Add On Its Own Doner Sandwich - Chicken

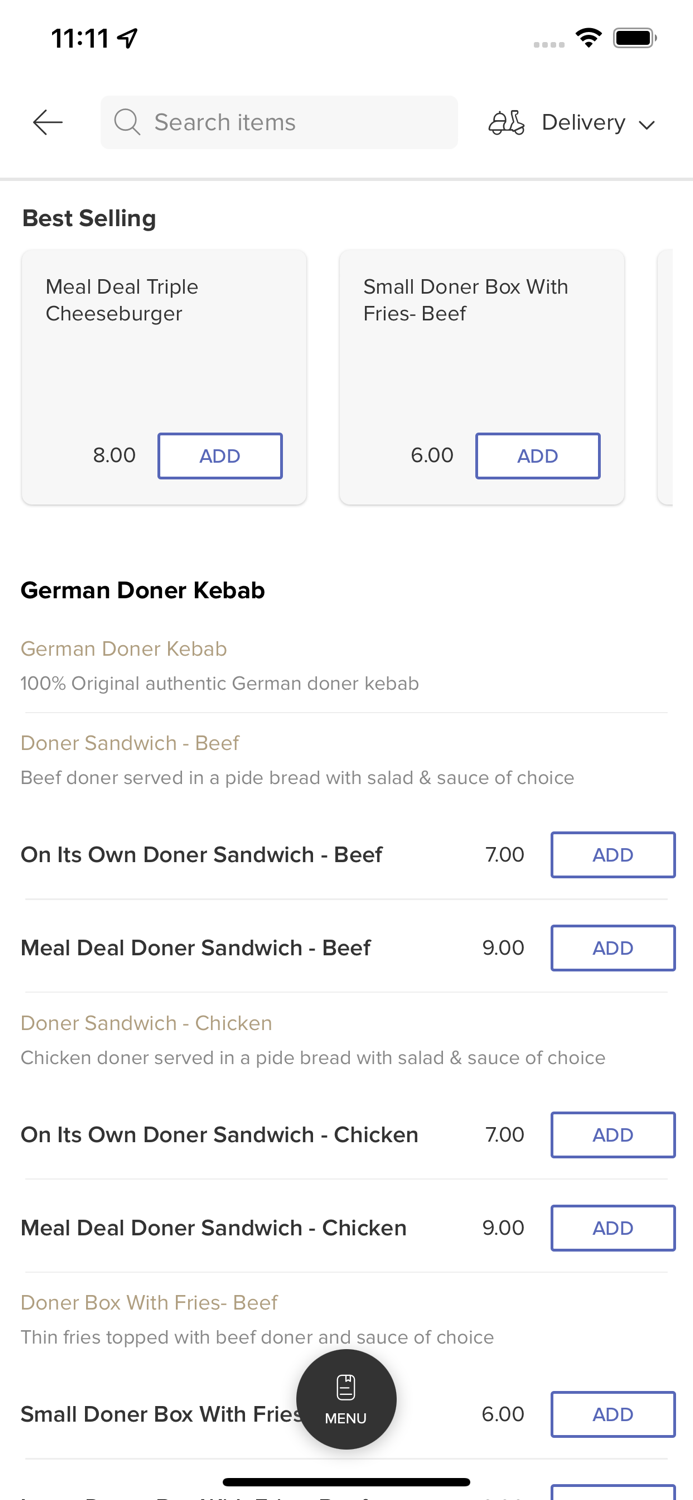point(612,1135)
